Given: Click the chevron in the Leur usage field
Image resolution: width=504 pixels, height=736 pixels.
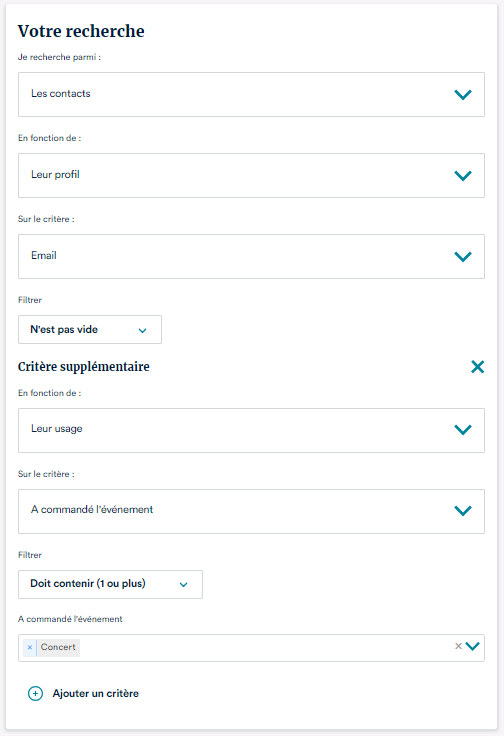Looking at the screenshot, I should pyautogui.click(x=463, y=429).
